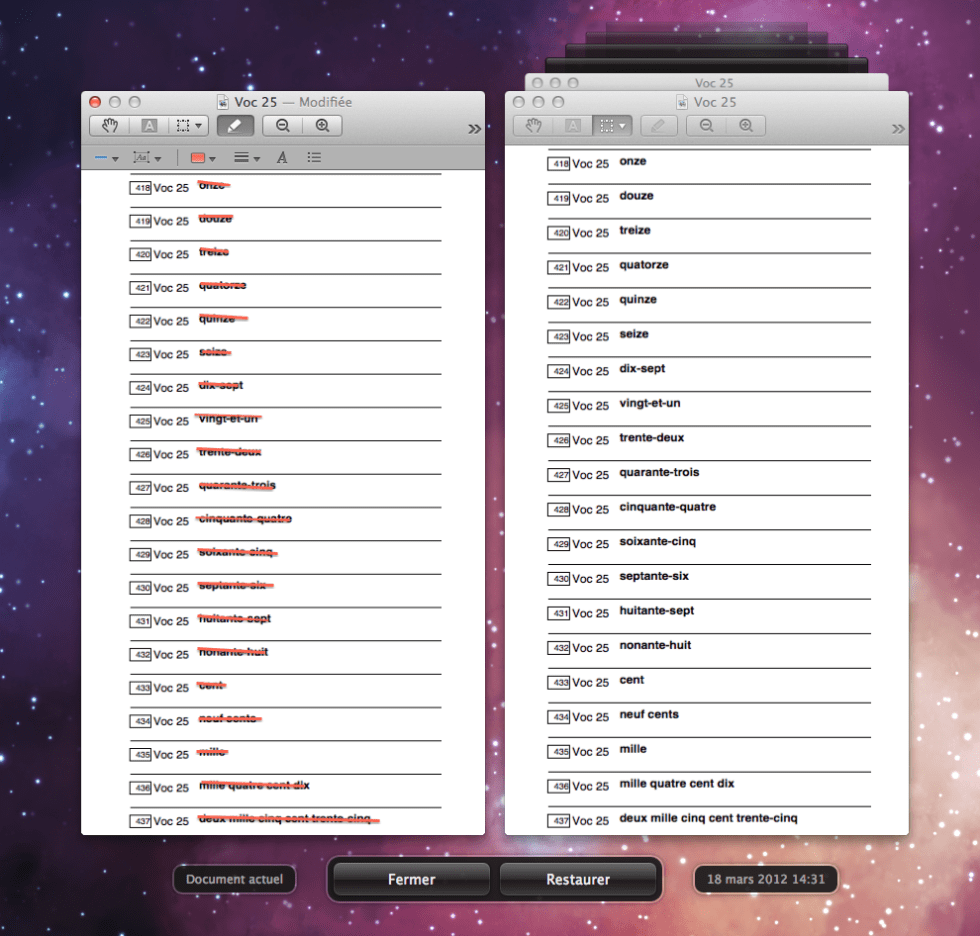This screenshot has height=936, width=980.
Task: Click the notes list icon in annotation bar
Action: pyautogui.click(x=314, y=158)
